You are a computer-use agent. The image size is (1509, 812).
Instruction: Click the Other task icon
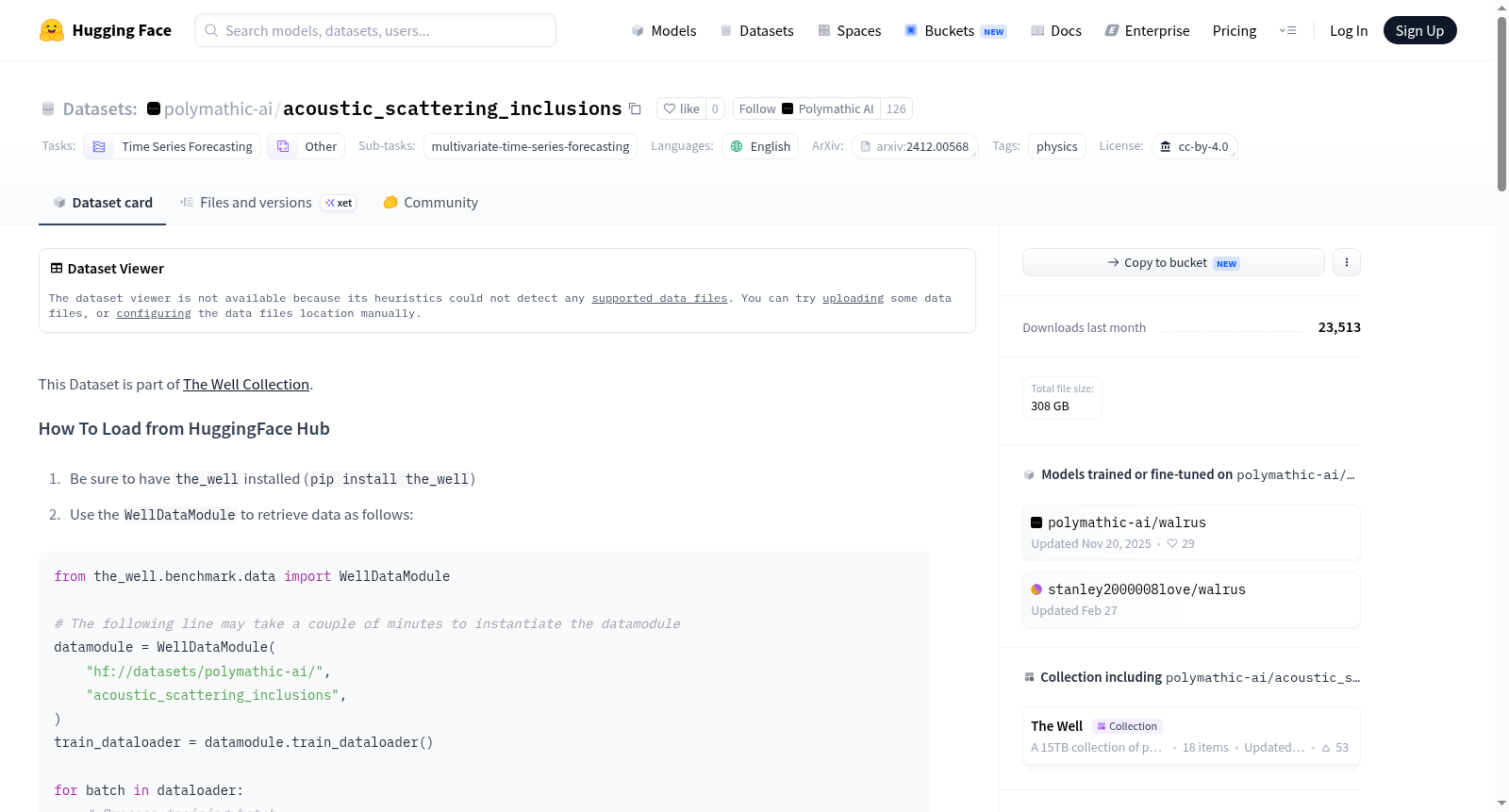coord(283,146)
